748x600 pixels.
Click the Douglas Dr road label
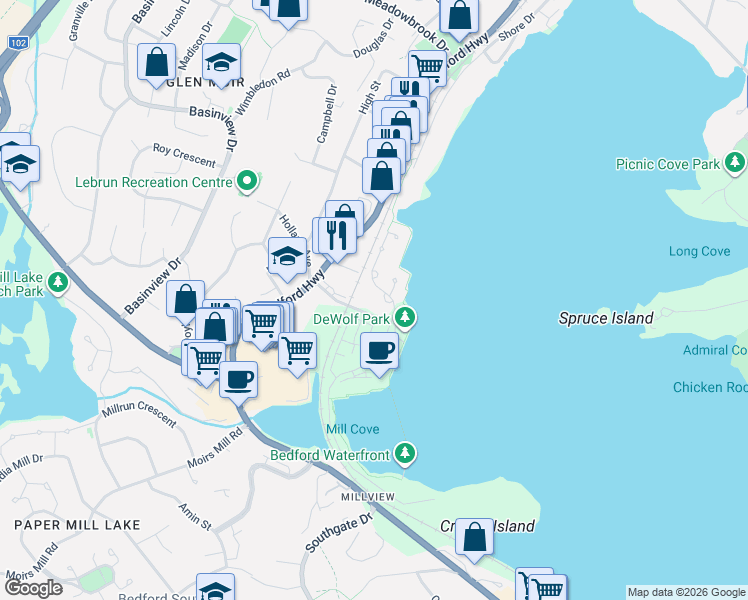[x=373, y=38]
